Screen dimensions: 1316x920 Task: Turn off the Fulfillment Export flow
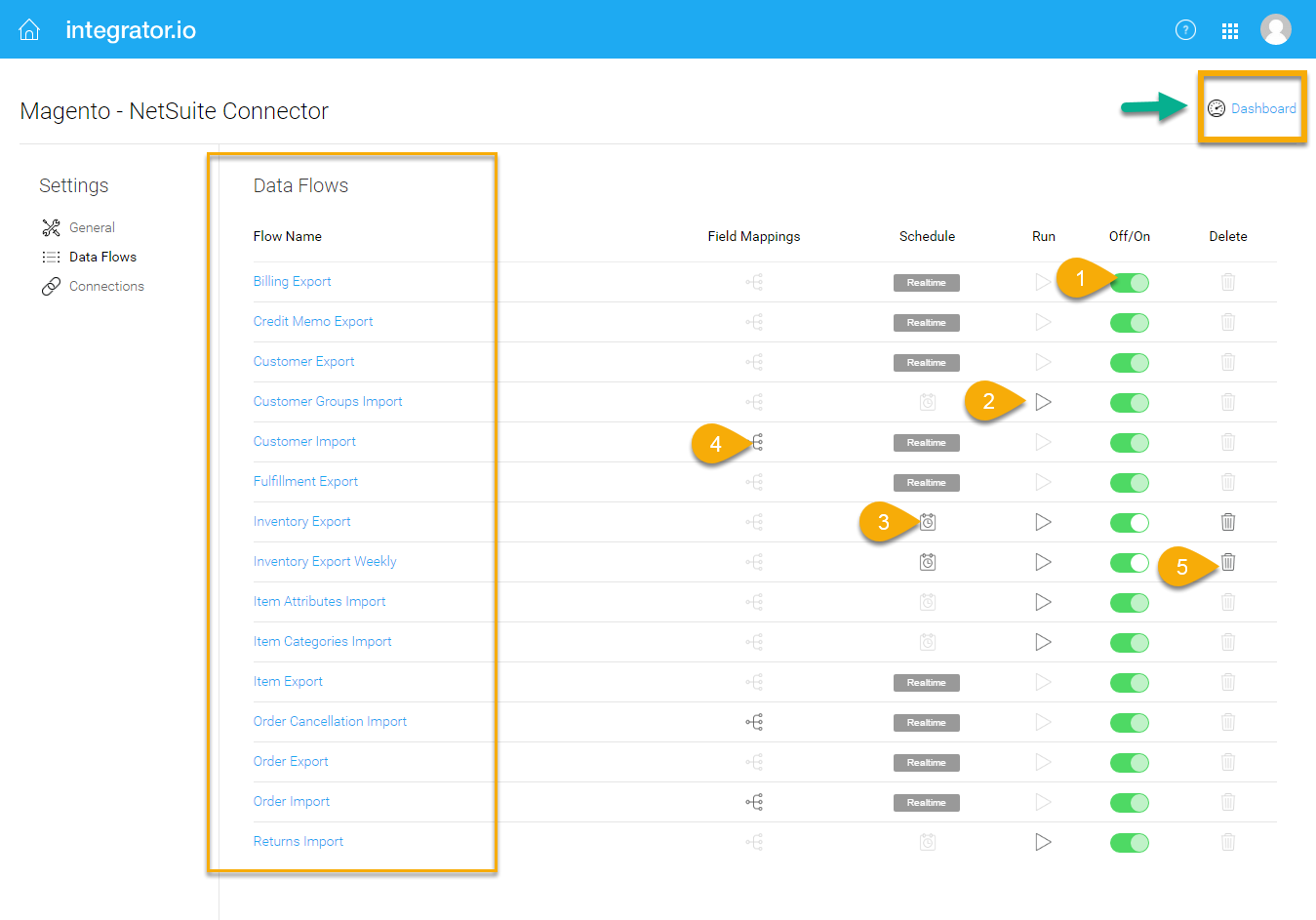(x=1130, y=483)
